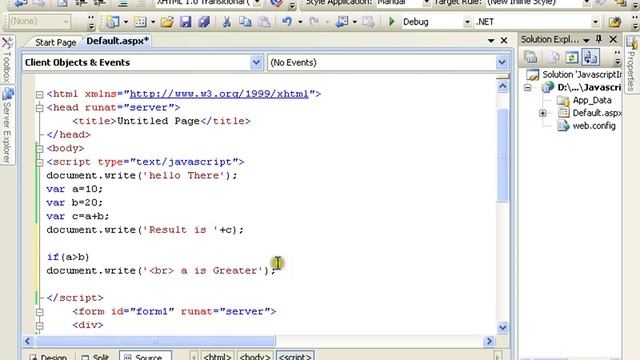The height and width of the screenshot is (360, 640).
Task: Select the <body> tag navigator button
Action: tap(255, 356)
